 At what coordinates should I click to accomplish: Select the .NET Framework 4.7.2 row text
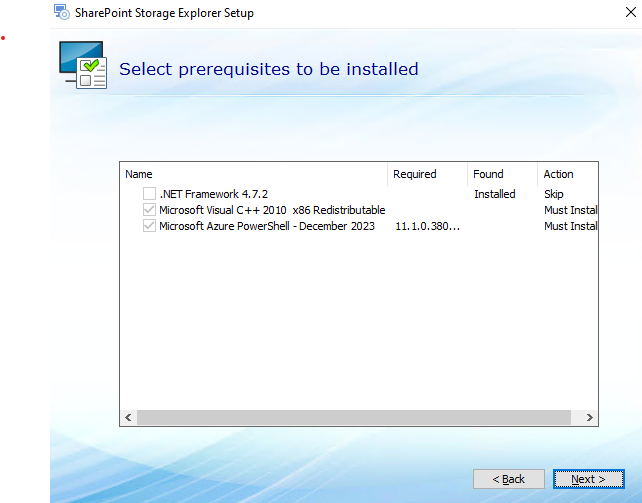click(214, 194)
